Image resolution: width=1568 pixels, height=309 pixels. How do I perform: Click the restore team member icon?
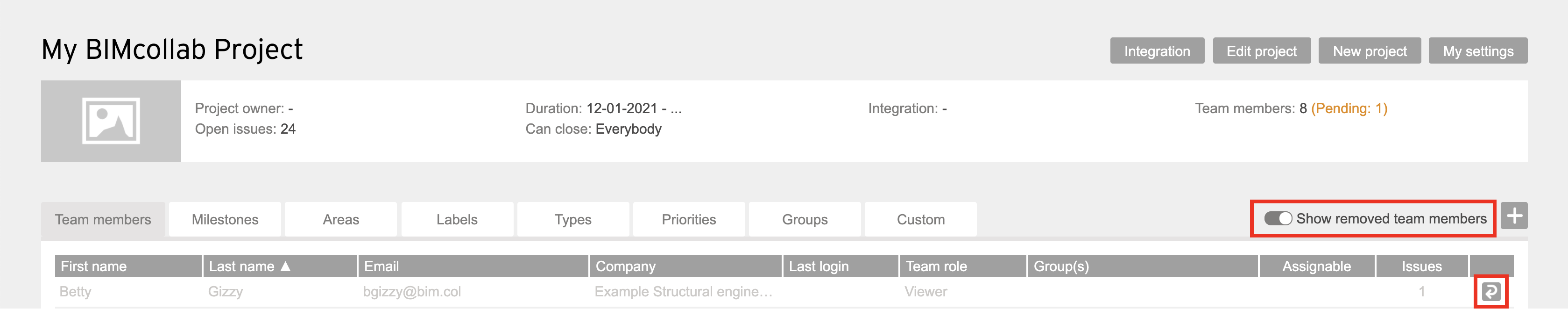(x=1490, y=291)
